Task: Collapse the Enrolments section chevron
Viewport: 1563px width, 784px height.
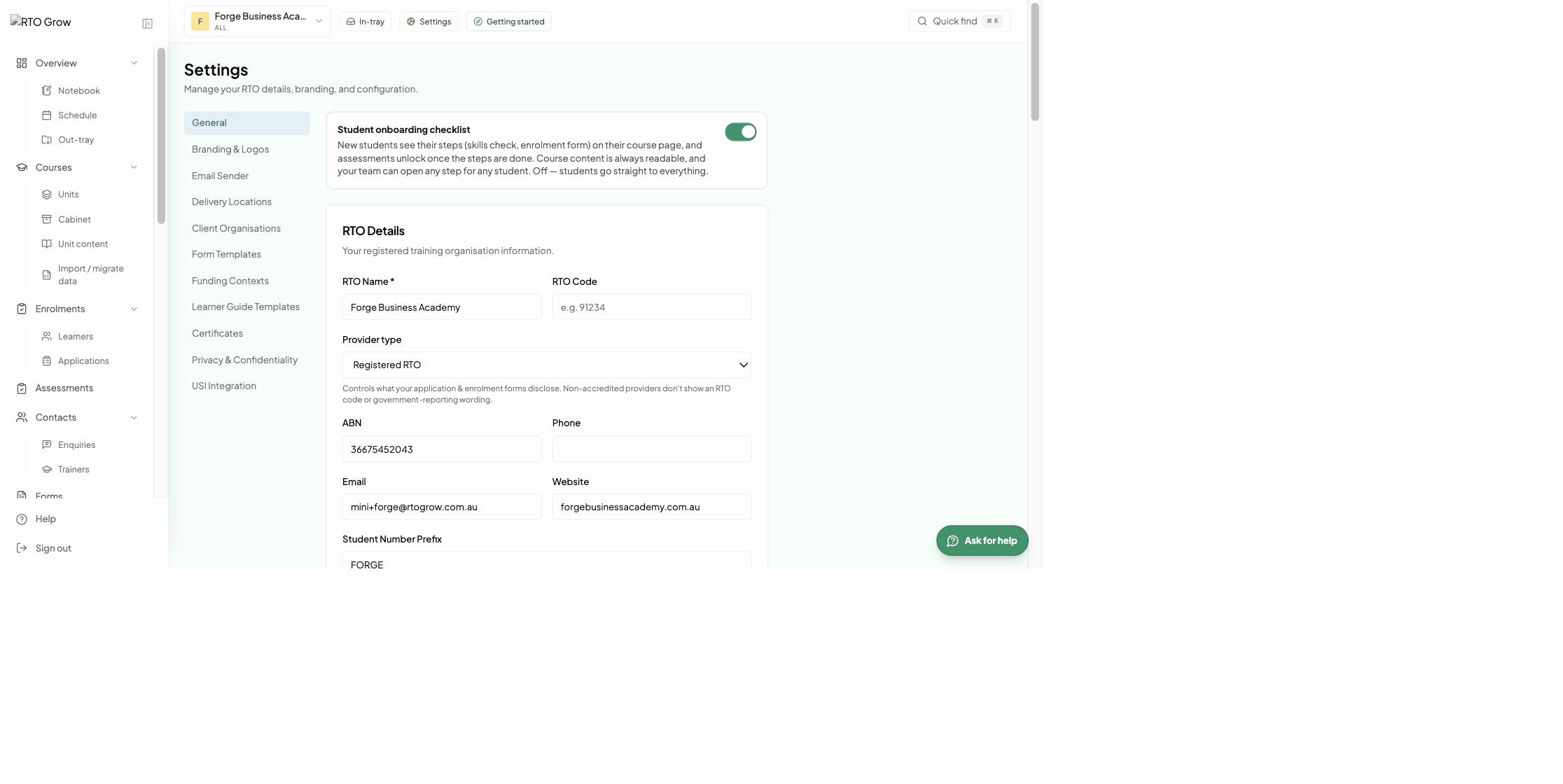Action: coord(134,309)
